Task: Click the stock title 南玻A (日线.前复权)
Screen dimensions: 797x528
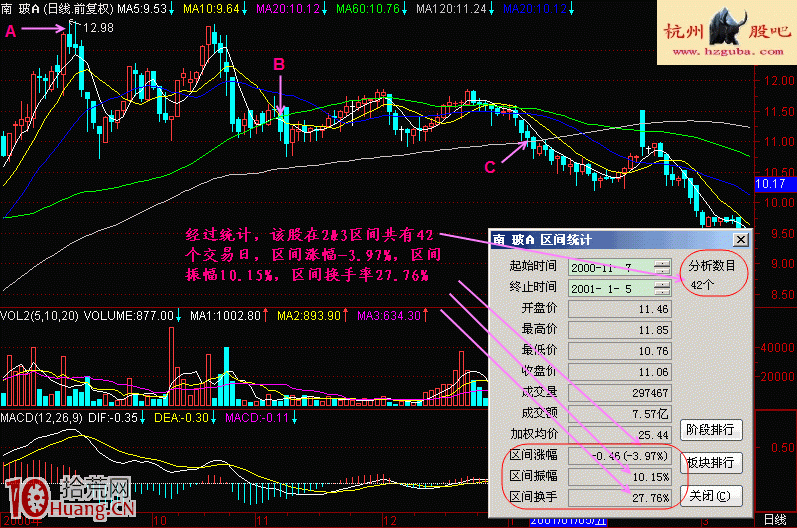Action: pyautogui.click(x=57, y=9)
